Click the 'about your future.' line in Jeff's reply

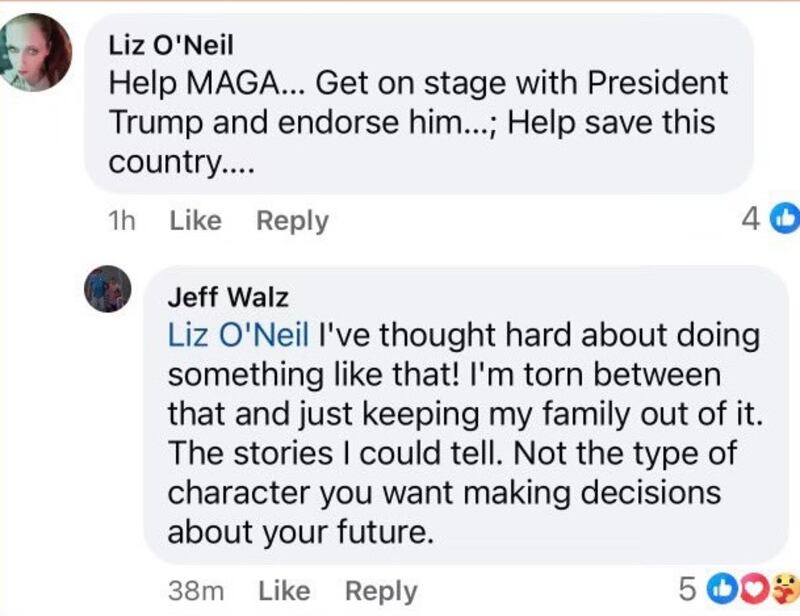[300, 531]
